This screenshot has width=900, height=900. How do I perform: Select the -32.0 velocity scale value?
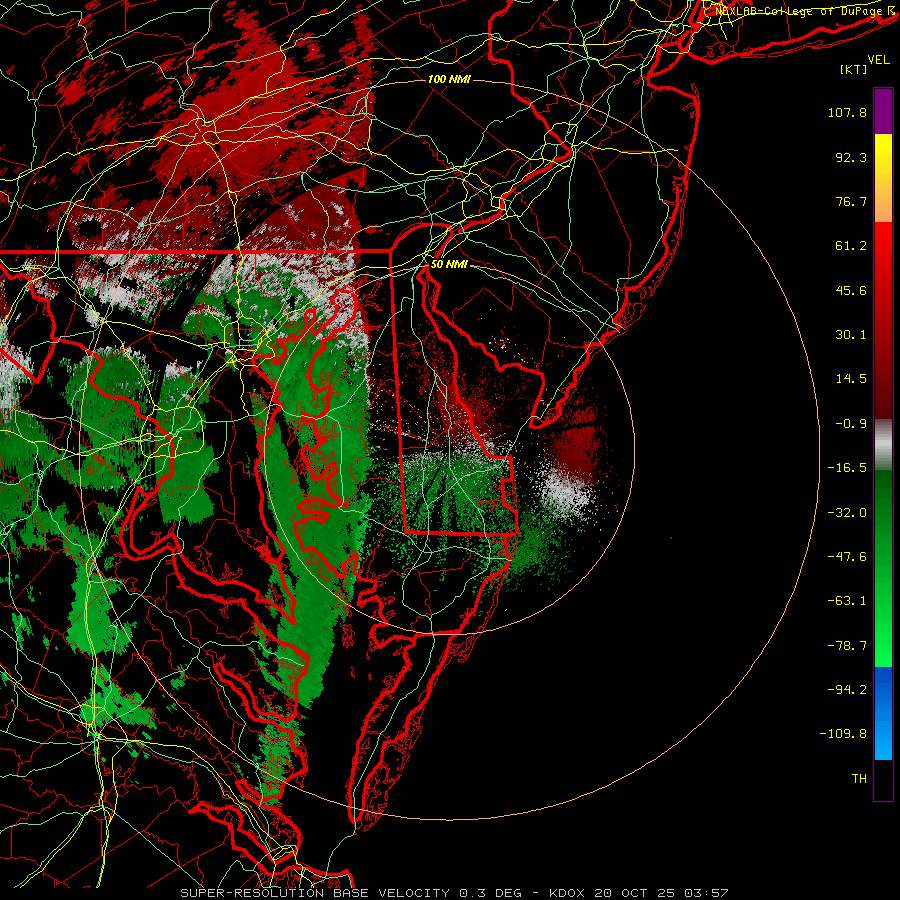click(847, 513)
